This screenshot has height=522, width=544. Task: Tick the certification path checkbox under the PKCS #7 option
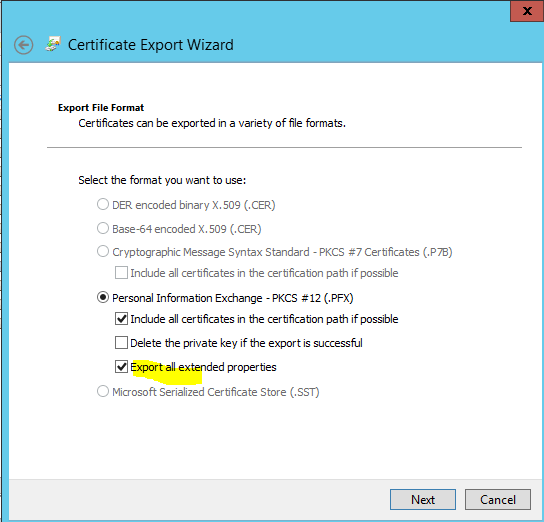121,273
